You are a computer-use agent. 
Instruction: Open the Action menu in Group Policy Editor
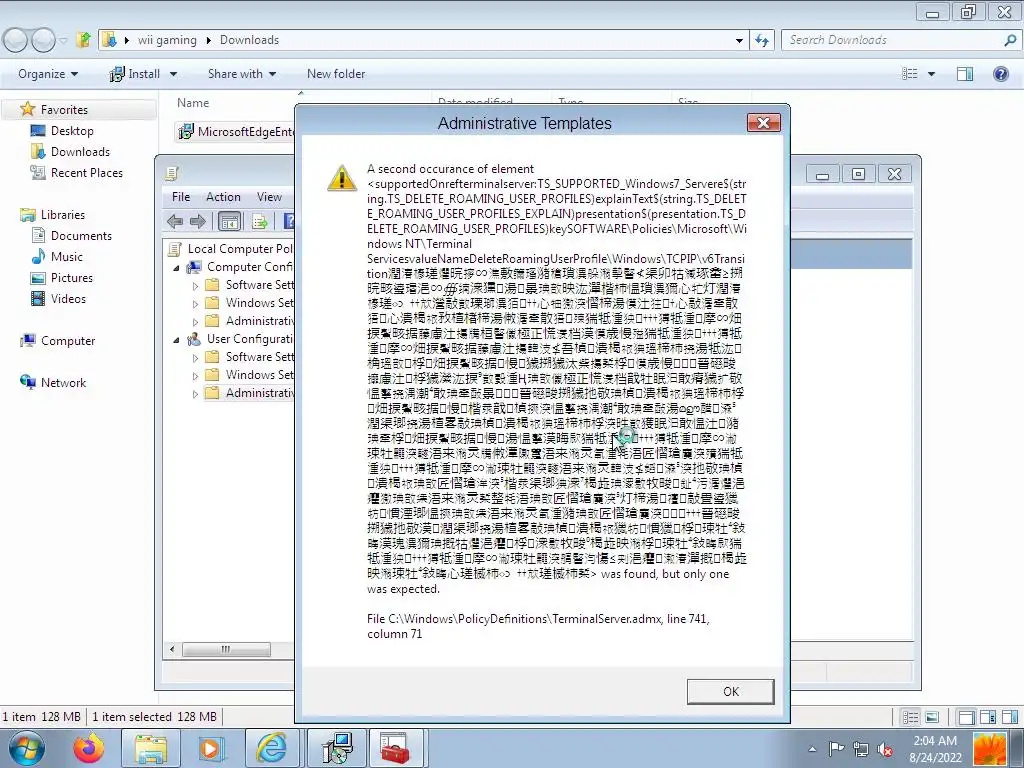223,197
